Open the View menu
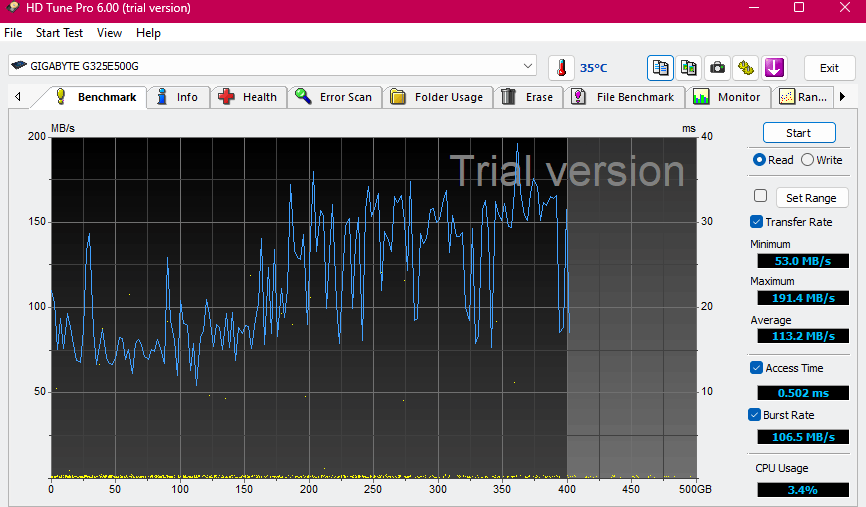 [x=109, y=33]
